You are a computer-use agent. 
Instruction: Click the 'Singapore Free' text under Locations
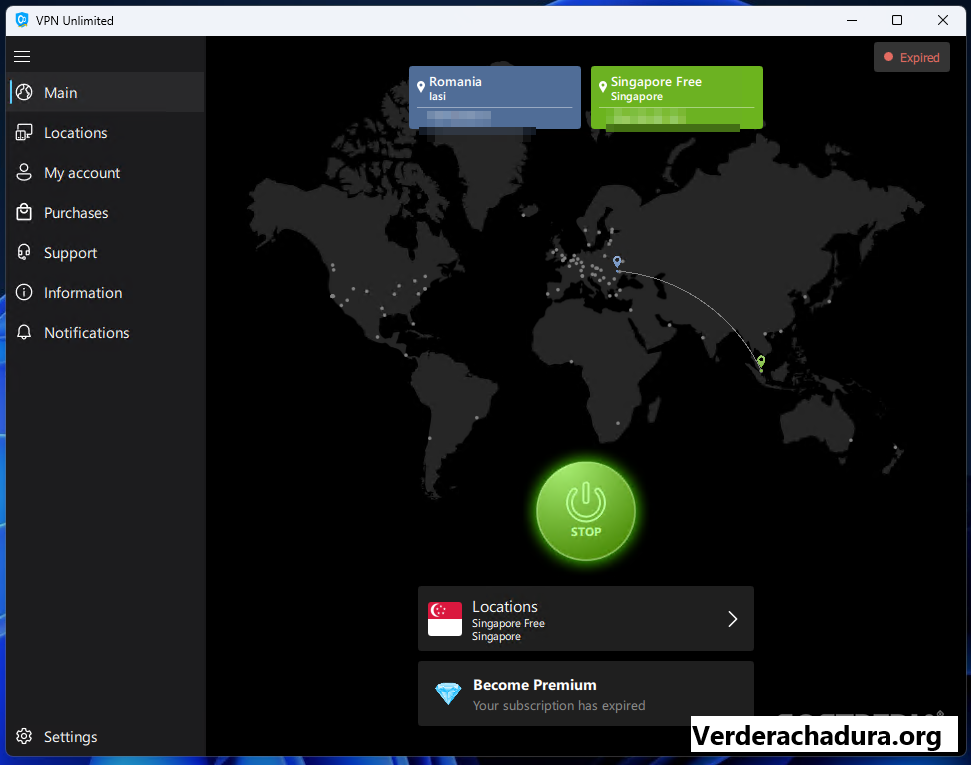click(508, 623)
